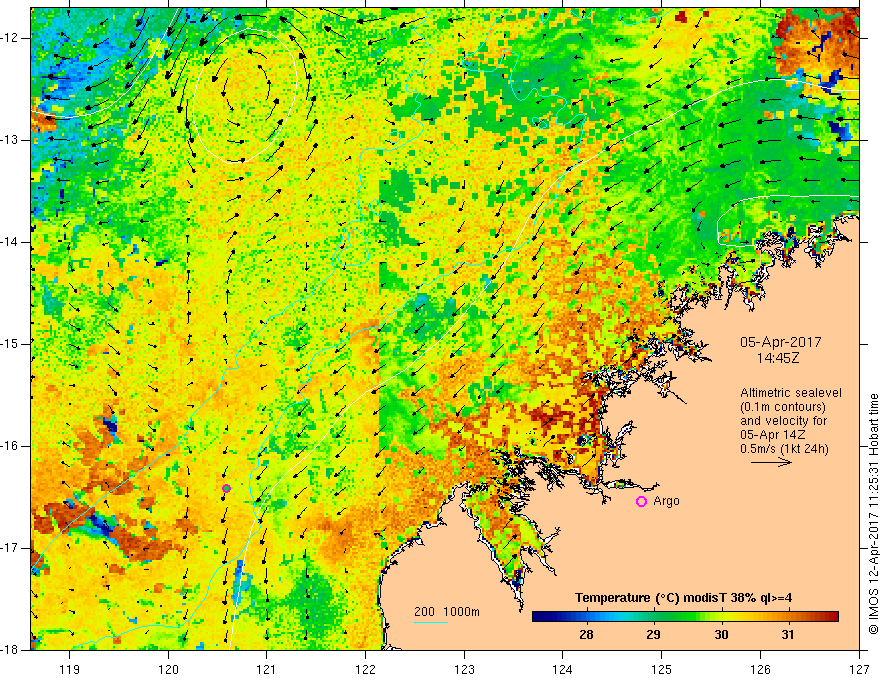Click the '0.5m/s (1kt 24h)' velocity scale text
Screen dimensions: 880x680
click(x=784, y=449)
